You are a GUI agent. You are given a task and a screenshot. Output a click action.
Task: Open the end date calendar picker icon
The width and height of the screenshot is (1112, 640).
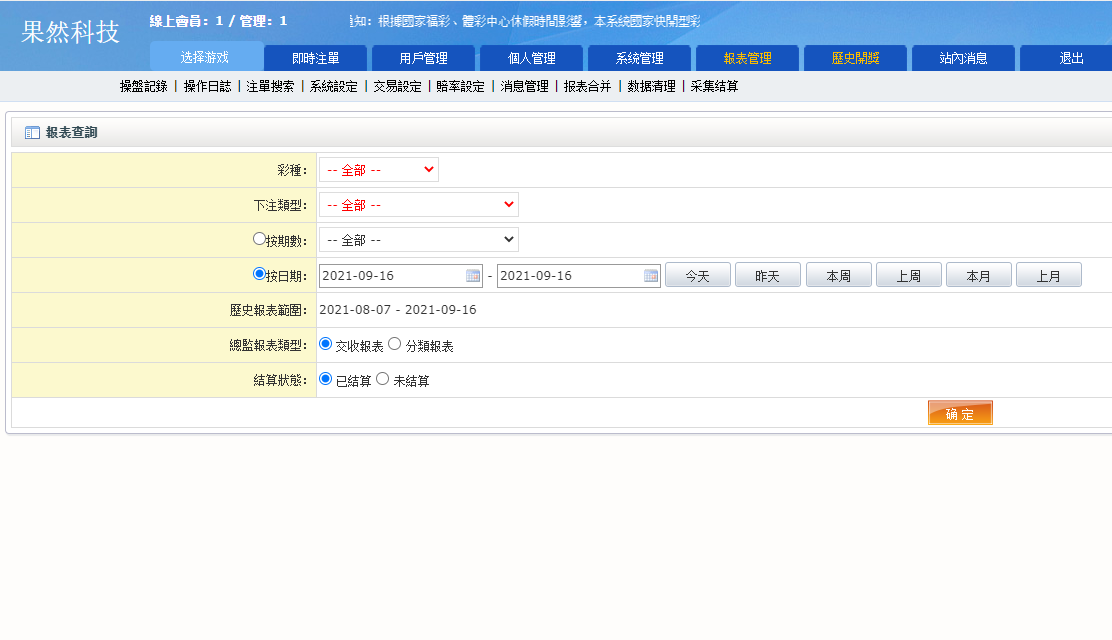pos(651,274)
